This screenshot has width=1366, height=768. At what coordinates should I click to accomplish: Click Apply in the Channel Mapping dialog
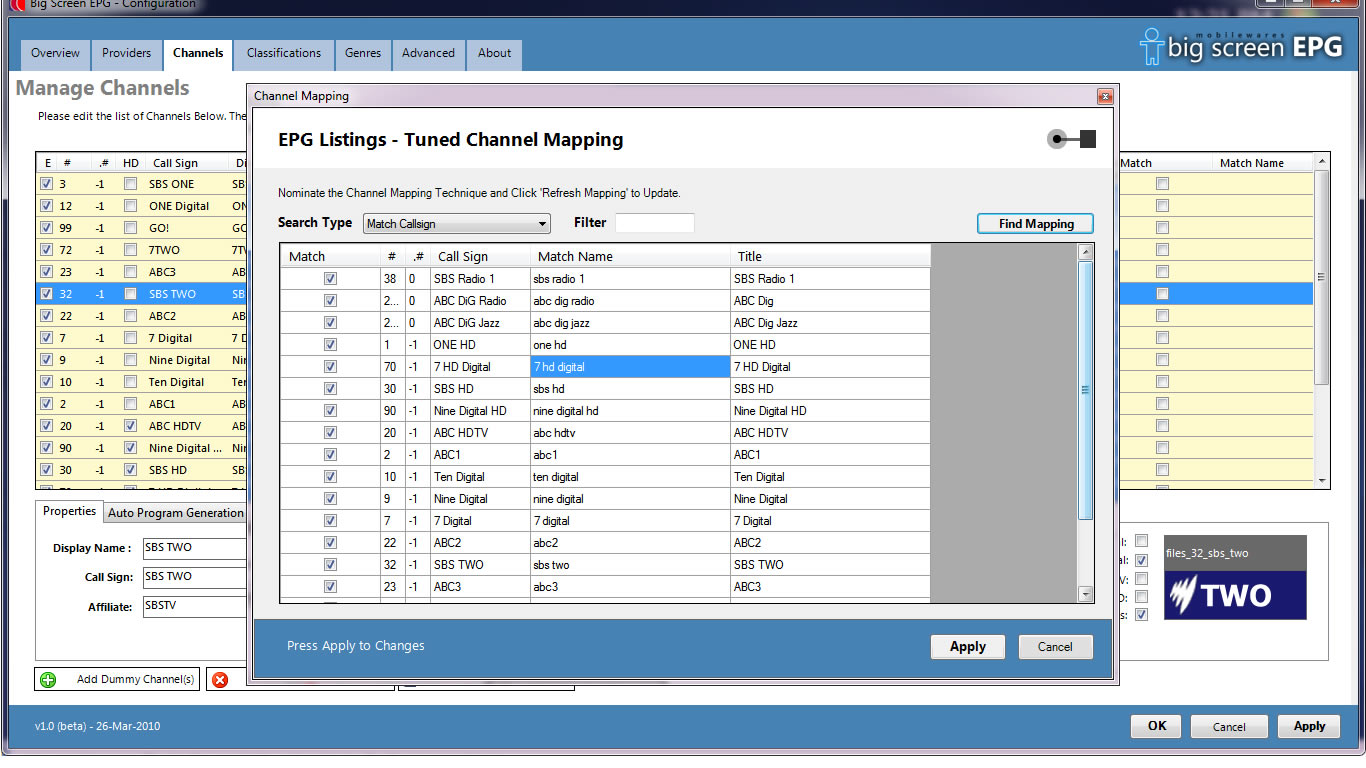[x=967, y=647]
